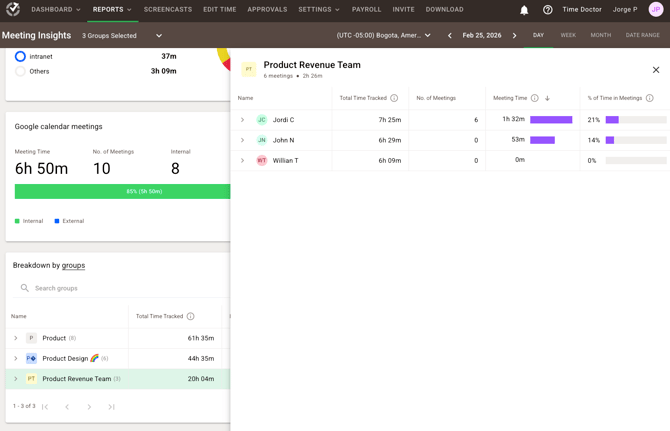The image size is (670, 431).
Task: Select the intranet radio button
Action: tap(20, 56)
